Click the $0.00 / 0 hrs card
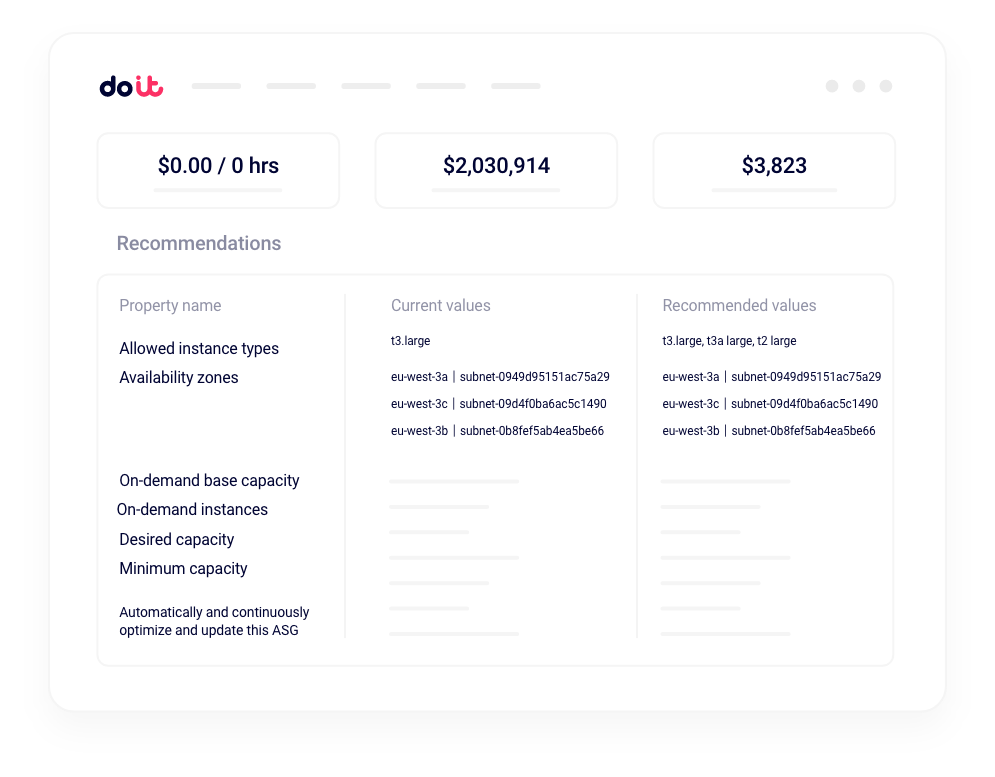 (x=218, y=170)
